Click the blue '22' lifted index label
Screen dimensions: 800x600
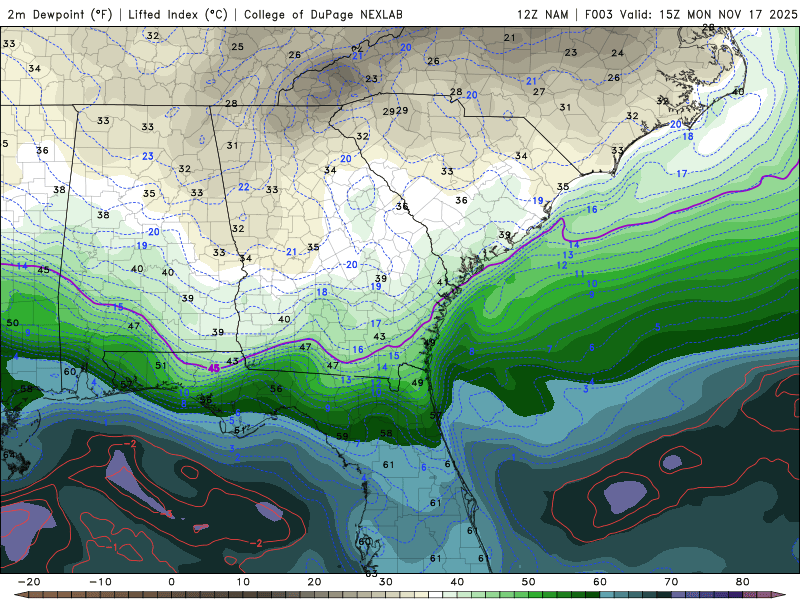244,187
